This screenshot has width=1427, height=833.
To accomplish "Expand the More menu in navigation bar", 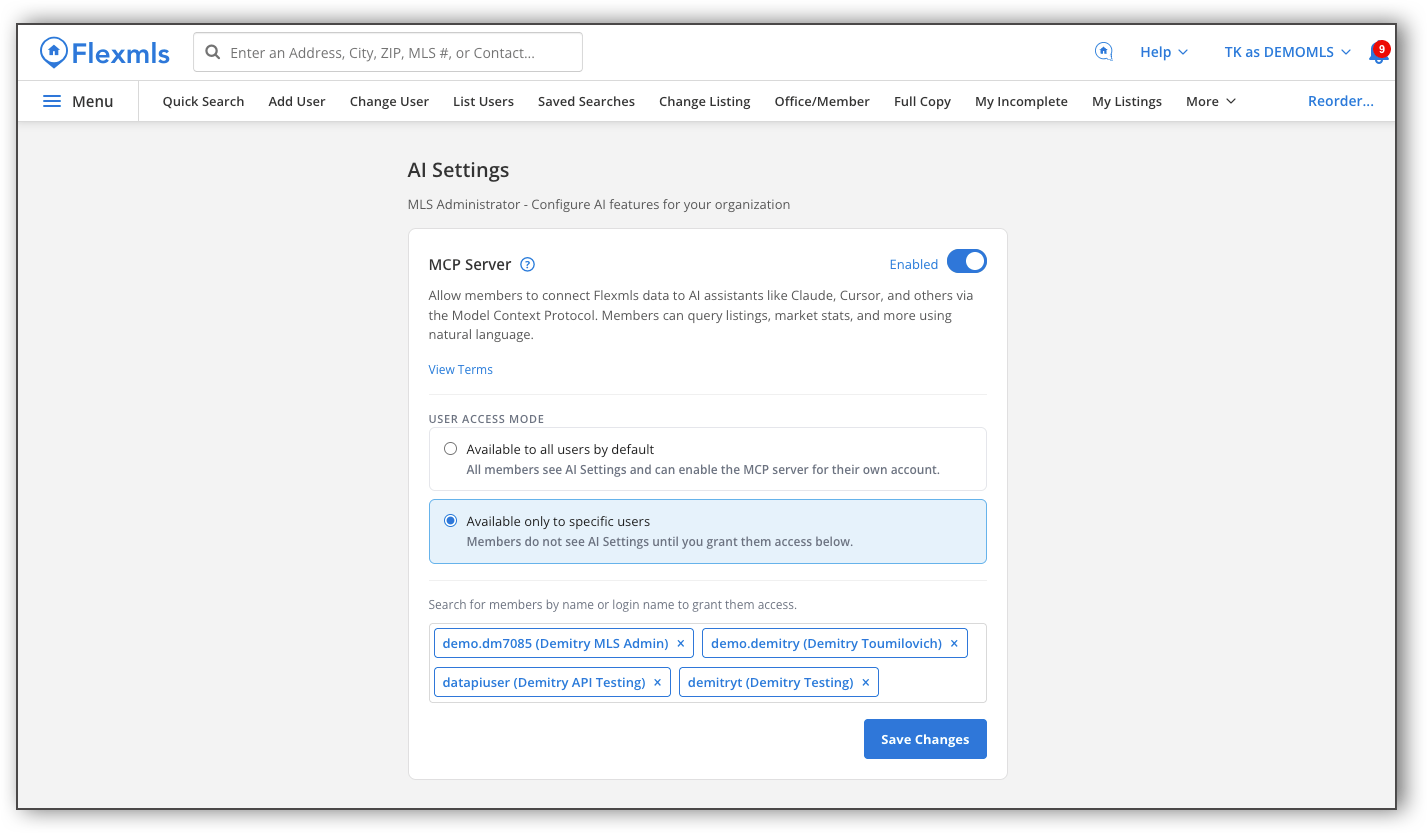I will click(1211, 101).
